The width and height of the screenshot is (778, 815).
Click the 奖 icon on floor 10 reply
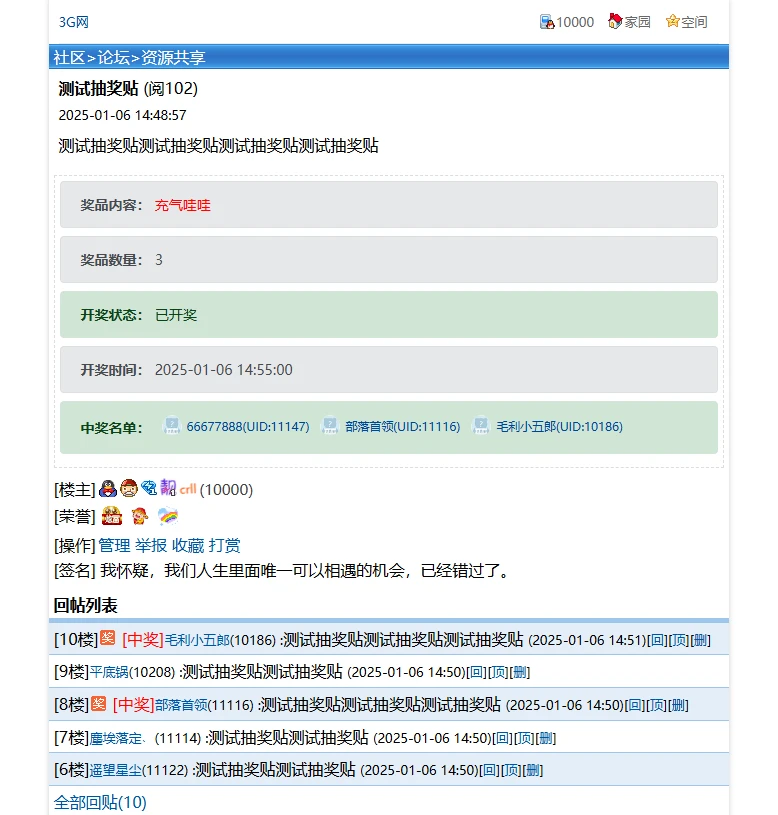point(108,638)
